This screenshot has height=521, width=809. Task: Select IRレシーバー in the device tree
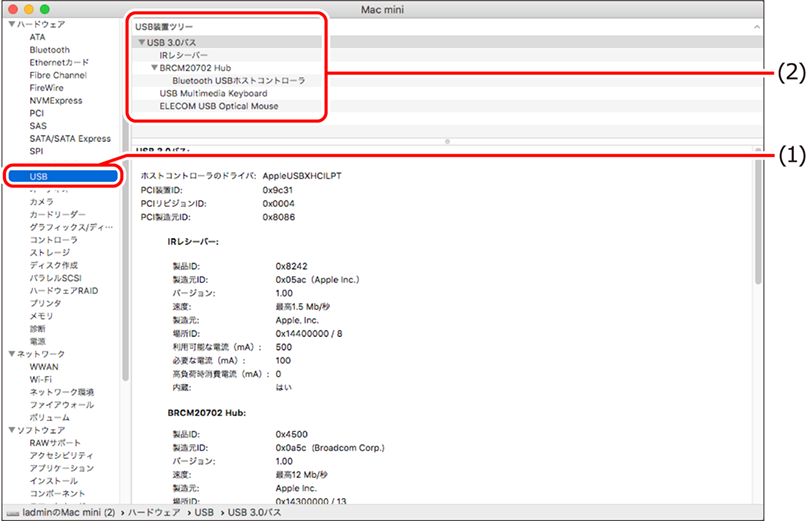[184, 55]
